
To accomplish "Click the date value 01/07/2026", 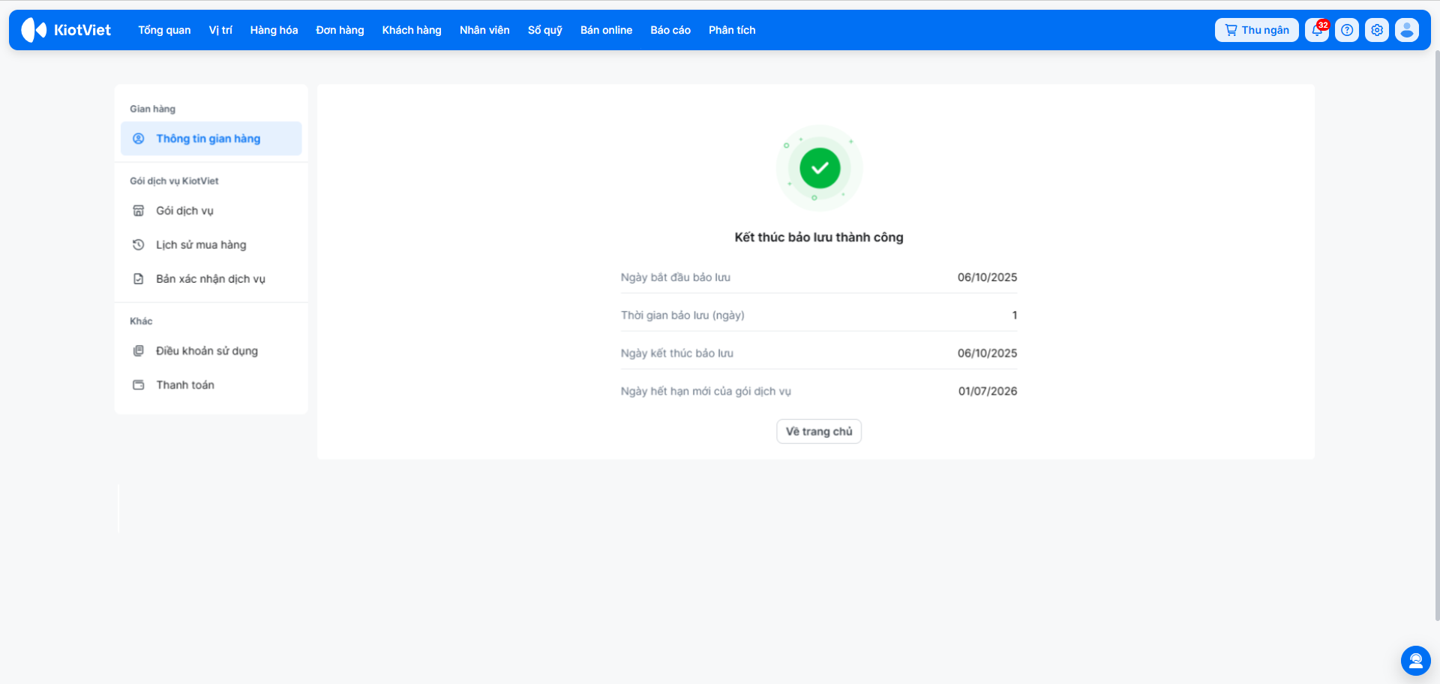I will (x=988, y=391).
